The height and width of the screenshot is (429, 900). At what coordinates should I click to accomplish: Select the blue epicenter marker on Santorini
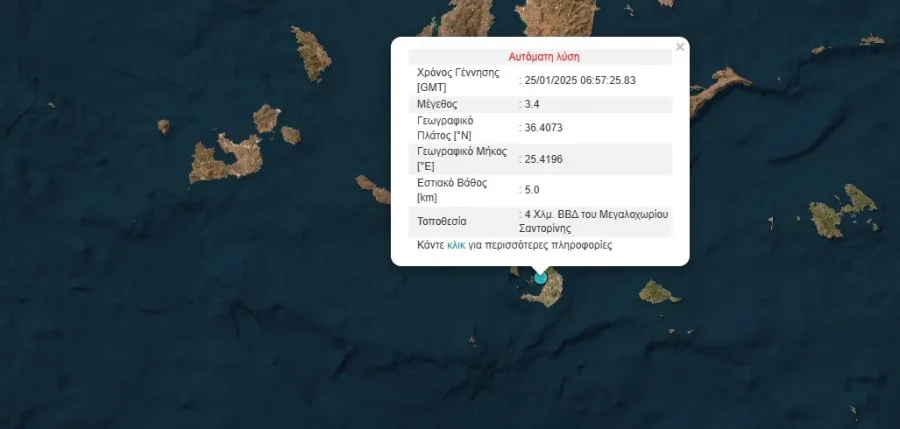tap(540, 279)
